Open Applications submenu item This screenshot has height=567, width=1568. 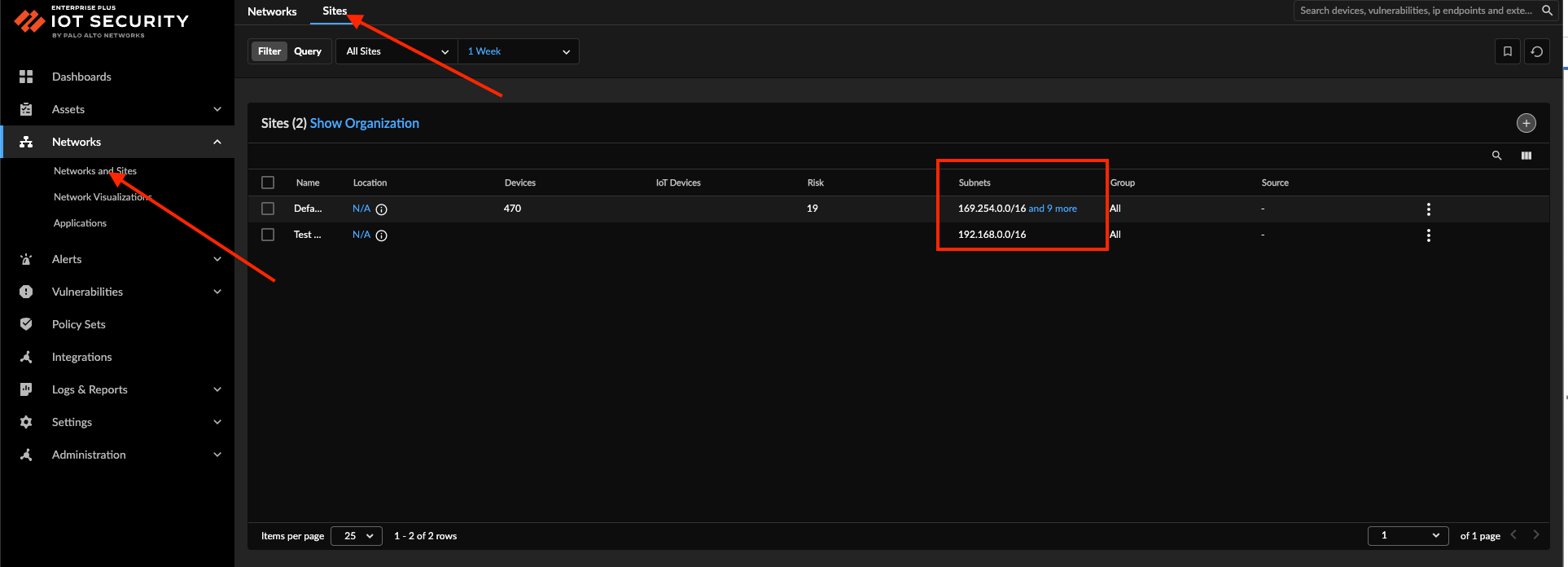pos(80,223)
